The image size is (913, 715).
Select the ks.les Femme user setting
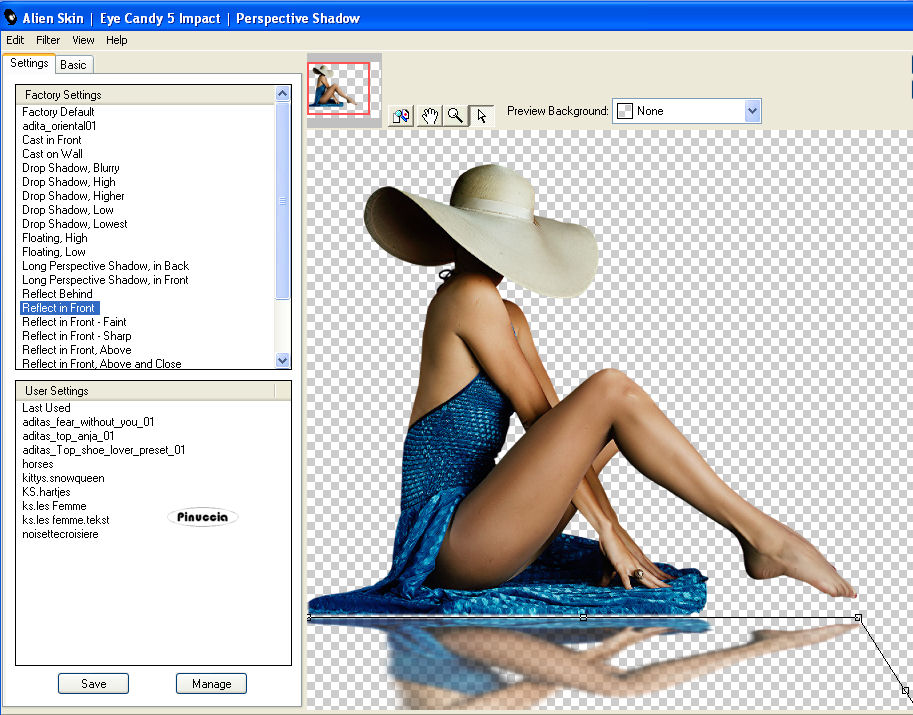[x=54, y=506]
